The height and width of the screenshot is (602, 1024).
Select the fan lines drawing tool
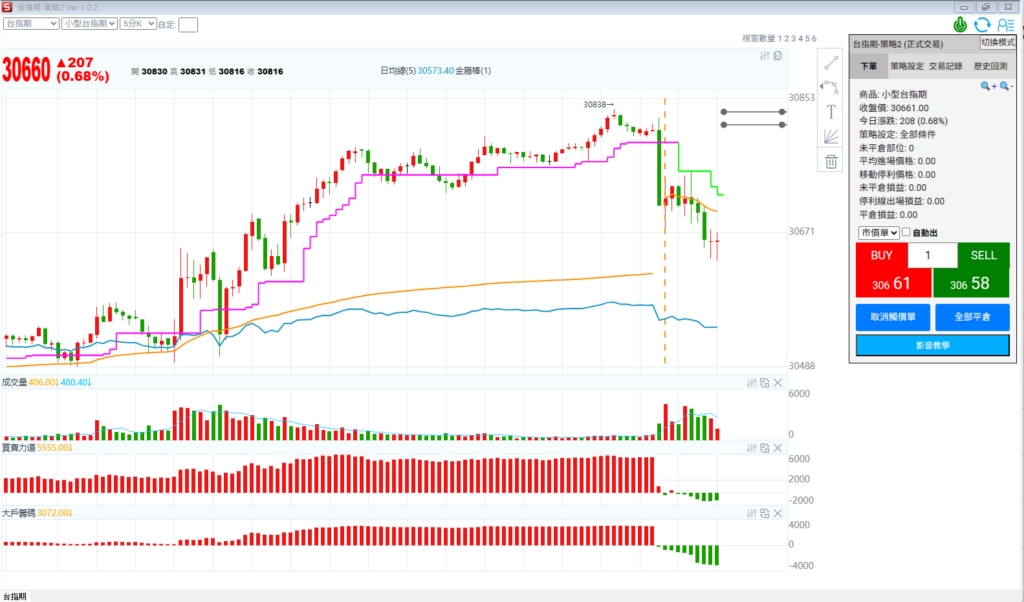point(830,136)
